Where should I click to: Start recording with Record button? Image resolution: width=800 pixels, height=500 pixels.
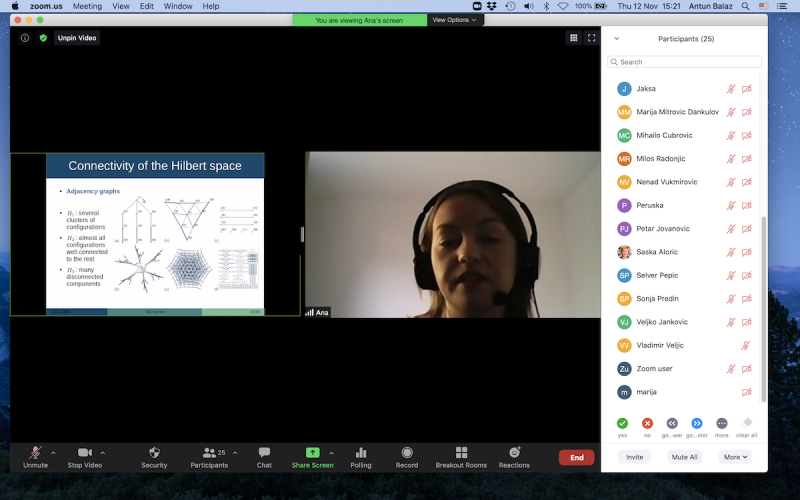click(407, 457)
